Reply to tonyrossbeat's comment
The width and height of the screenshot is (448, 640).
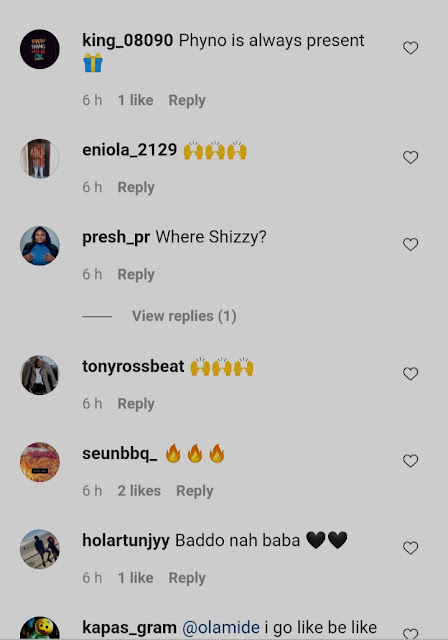pyautogui.click(x=136, y=404)
